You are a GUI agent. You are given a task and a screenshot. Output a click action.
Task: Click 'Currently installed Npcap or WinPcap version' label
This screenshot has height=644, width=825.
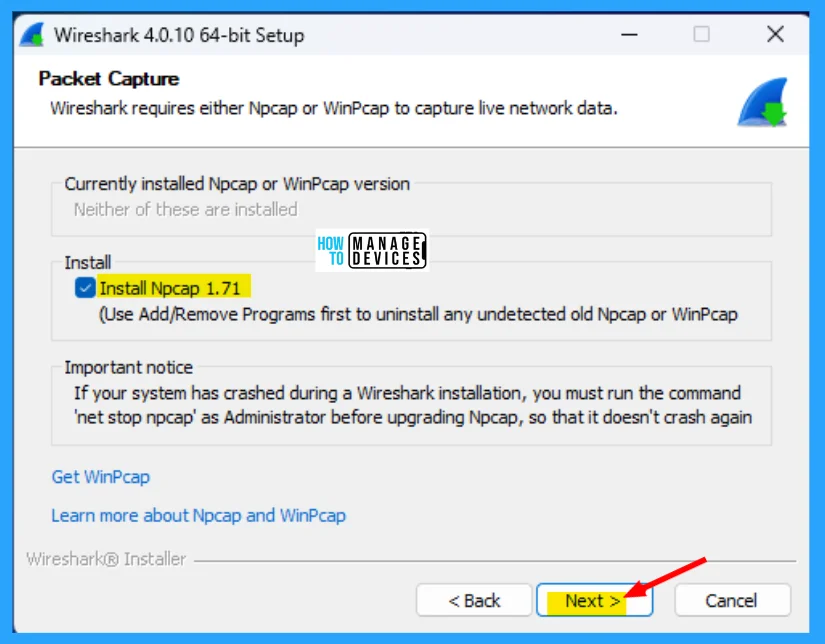(x=237, y=184)
